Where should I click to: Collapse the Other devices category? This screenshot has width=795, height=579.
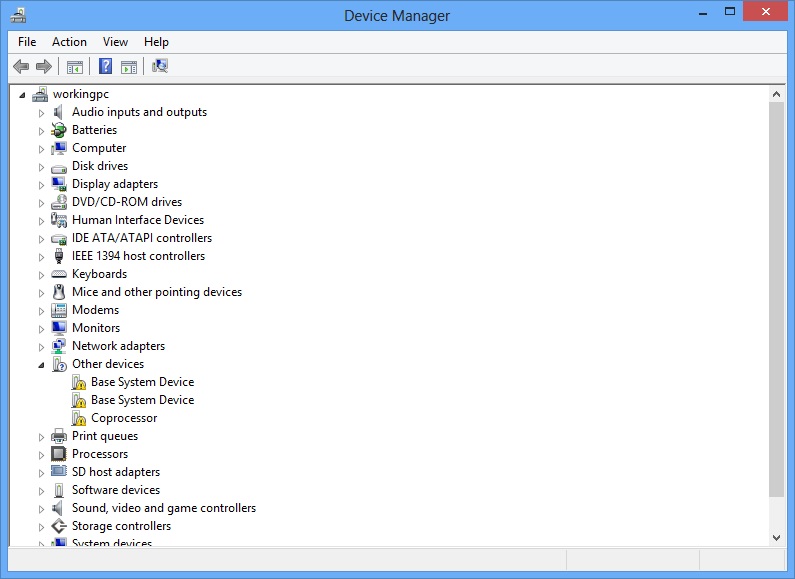pos(42,365)
